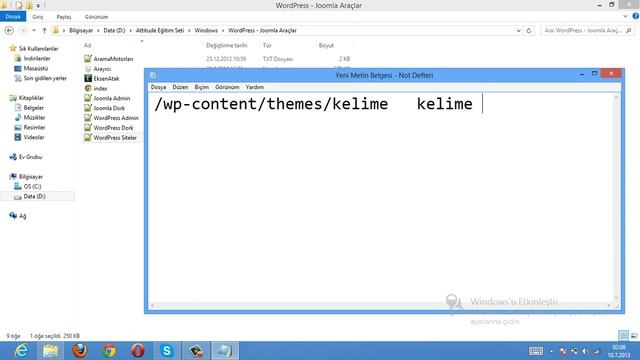The width and height of the screenshot is (640, 360).
Task: Open Notepad Biçim menu
Action: coord(202,87)
